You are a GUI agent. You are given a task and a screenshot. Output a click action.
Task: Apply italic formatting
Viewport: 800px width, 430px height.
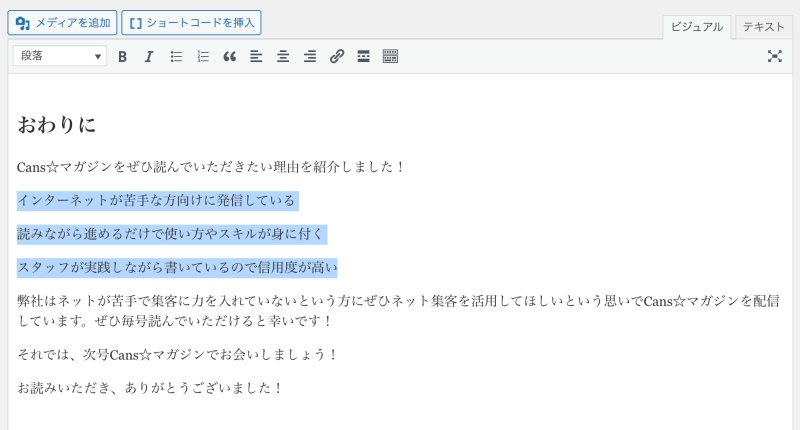(149, 57)
